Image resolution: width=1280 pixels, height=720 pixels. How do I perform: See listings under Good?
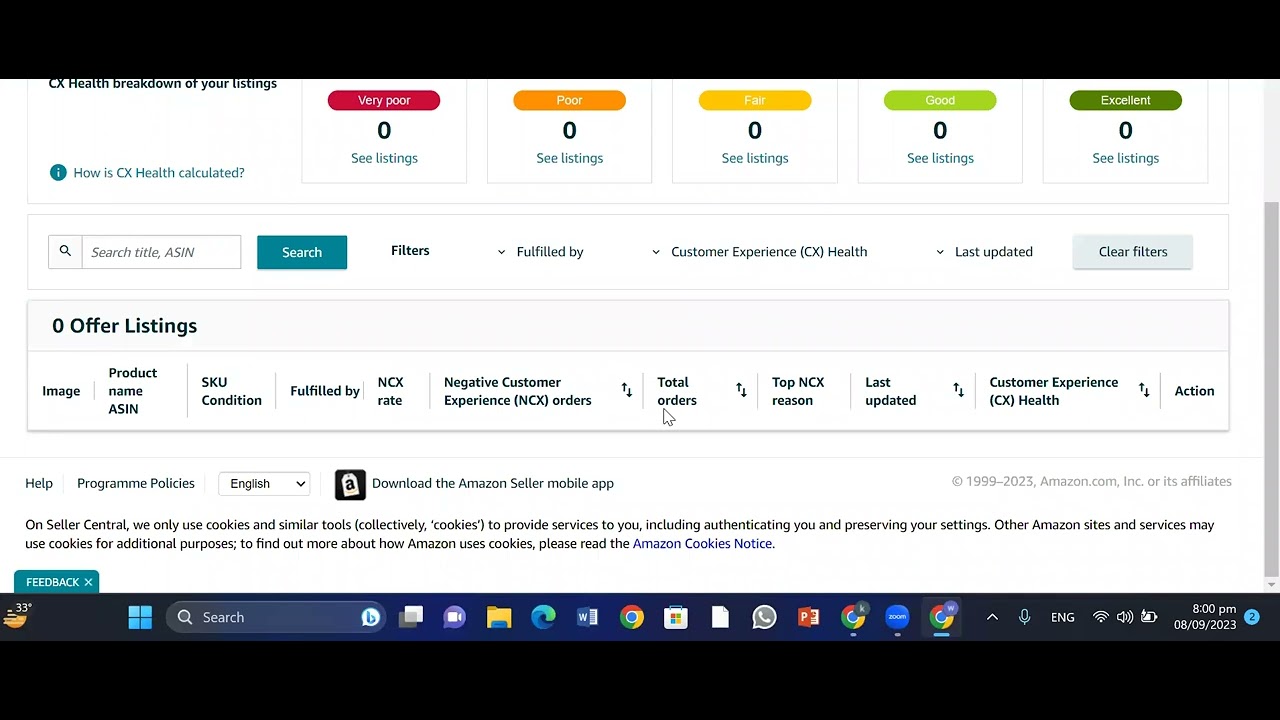[940, 158]
